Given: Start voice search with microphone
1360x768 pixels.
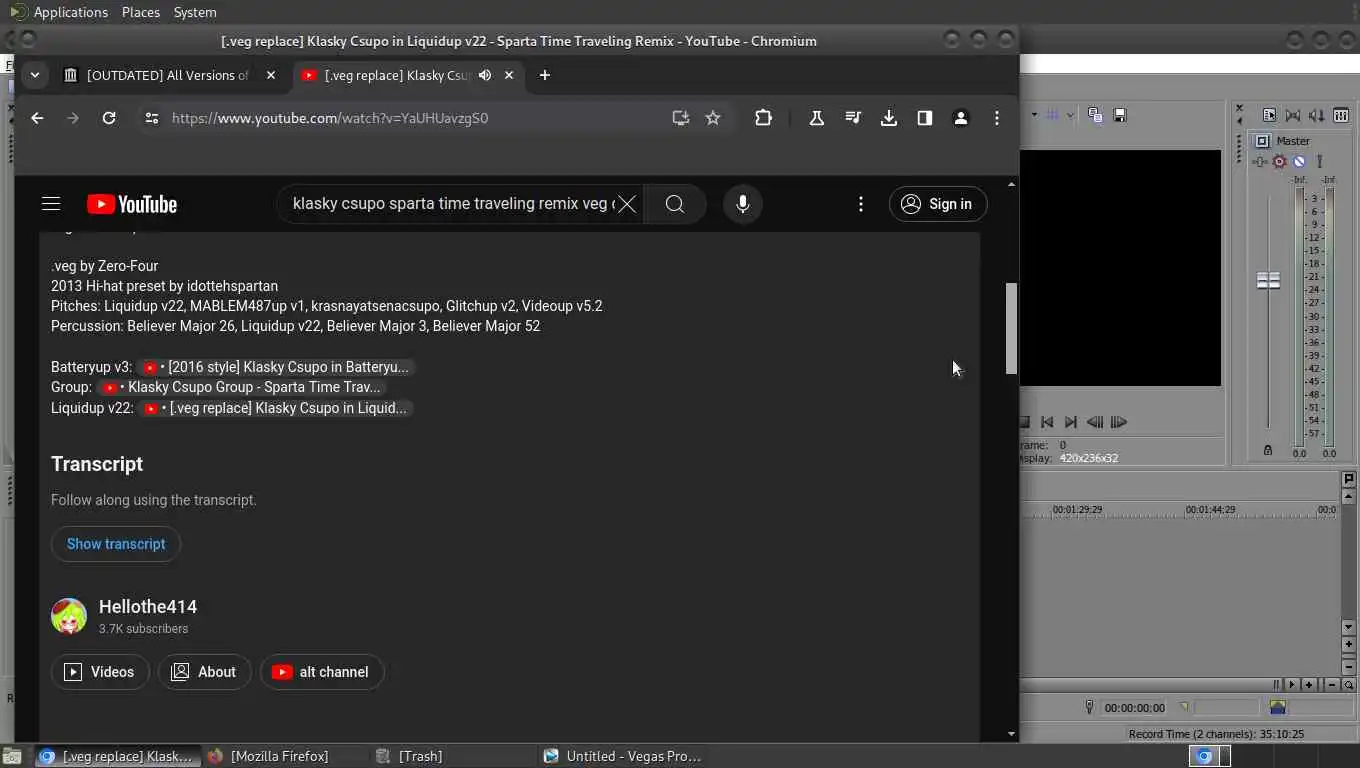Looking at the screenshot, I should 743,204.
